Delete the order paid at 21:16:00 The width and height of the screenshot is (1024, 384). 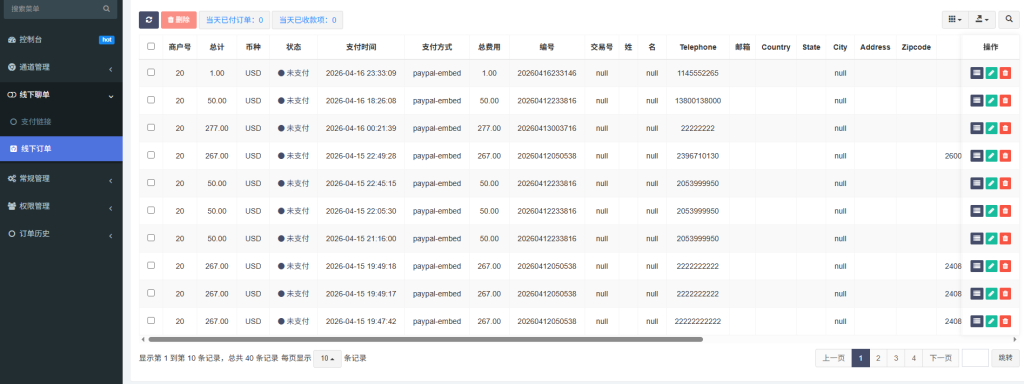[x=1005, y=238]
